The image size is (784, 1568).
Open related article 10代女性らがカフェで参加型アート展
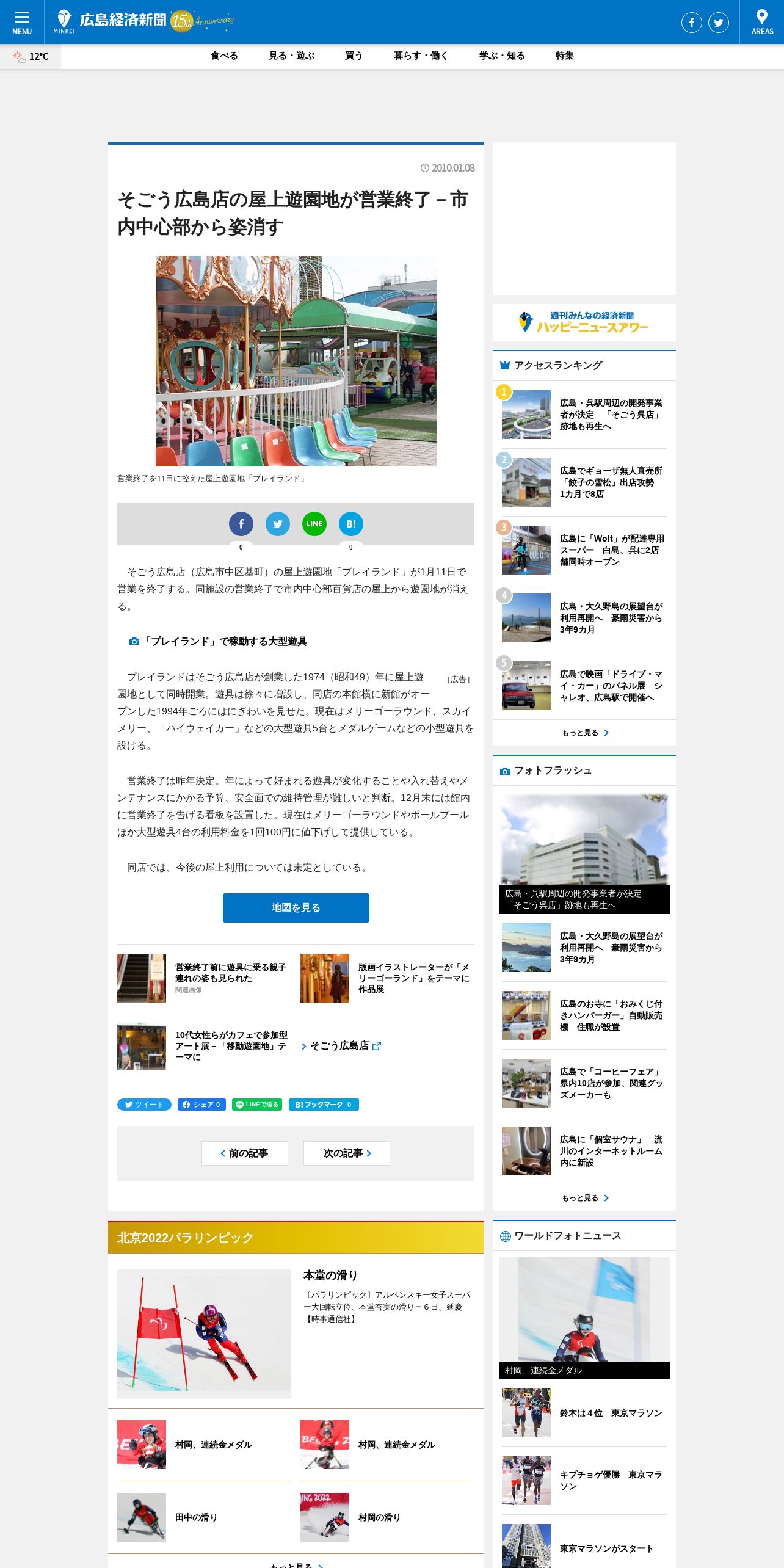coord(204,1046)
